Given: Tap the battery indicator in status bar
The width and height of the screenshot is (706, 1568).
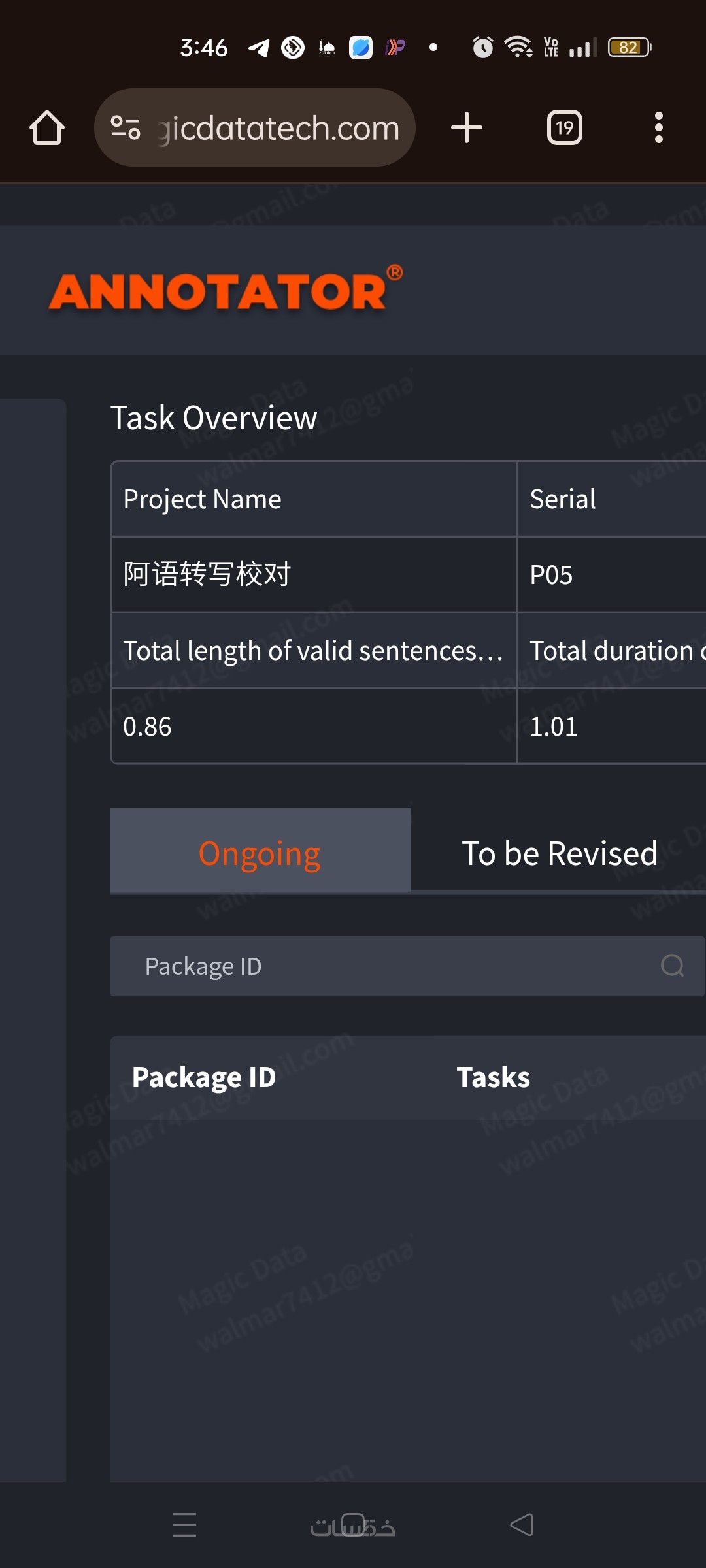Looking at the screenshot, I should [x=629, y=47].
